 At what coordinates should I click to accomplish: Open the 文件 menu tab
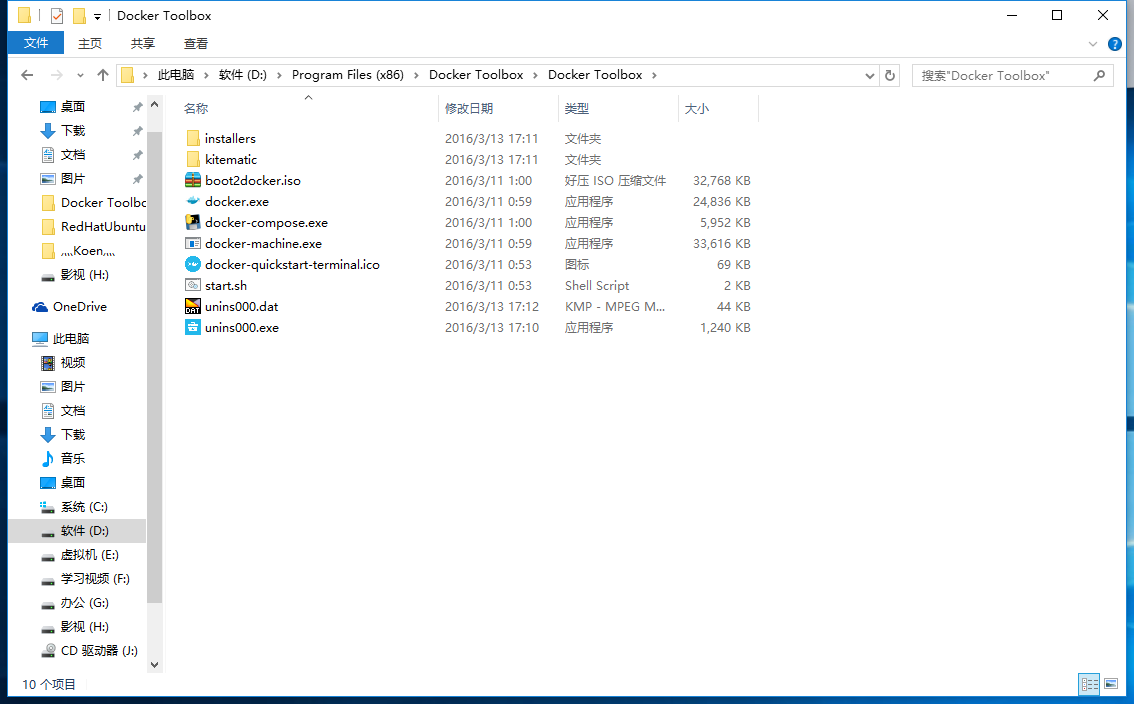coord(36,43)
